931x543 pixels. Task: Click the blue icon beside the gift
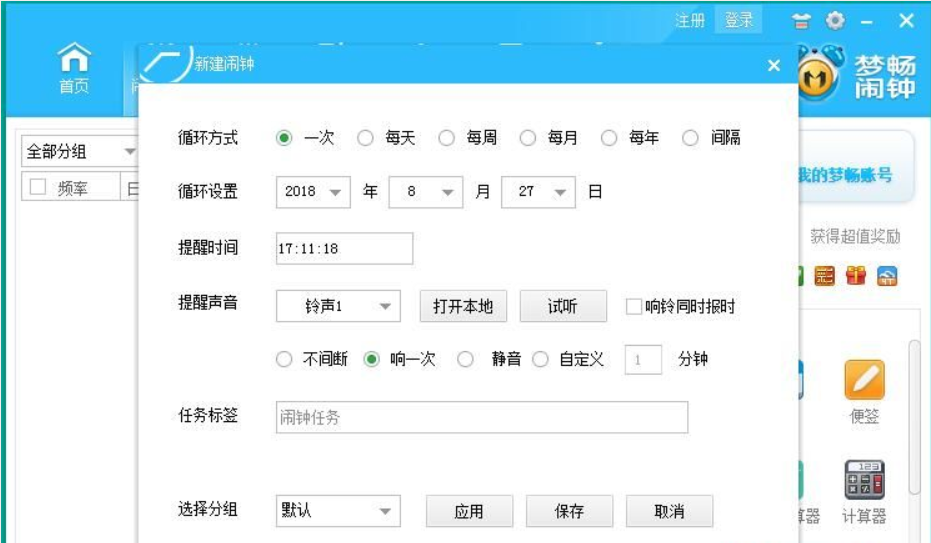tap(887, 275)
